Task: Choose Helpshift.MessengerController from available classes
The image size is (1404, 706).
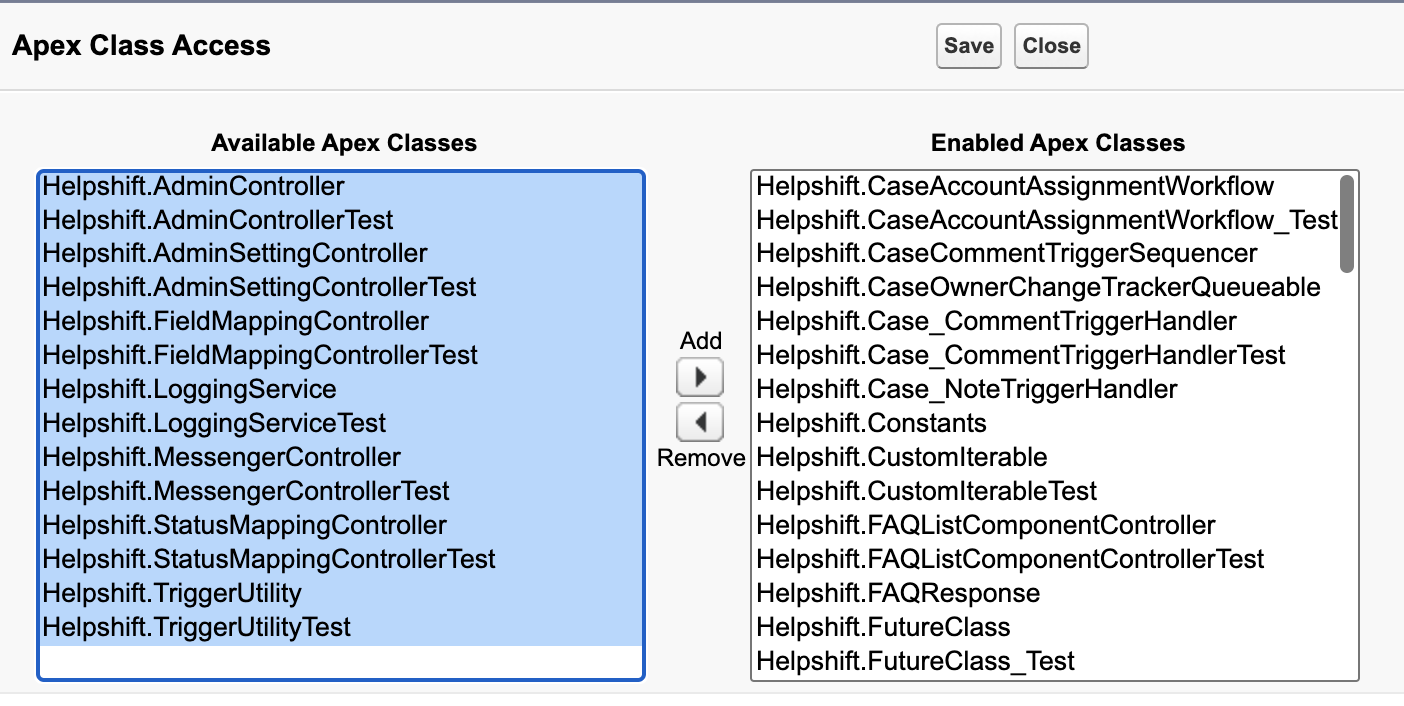Action: click(222, 457)
